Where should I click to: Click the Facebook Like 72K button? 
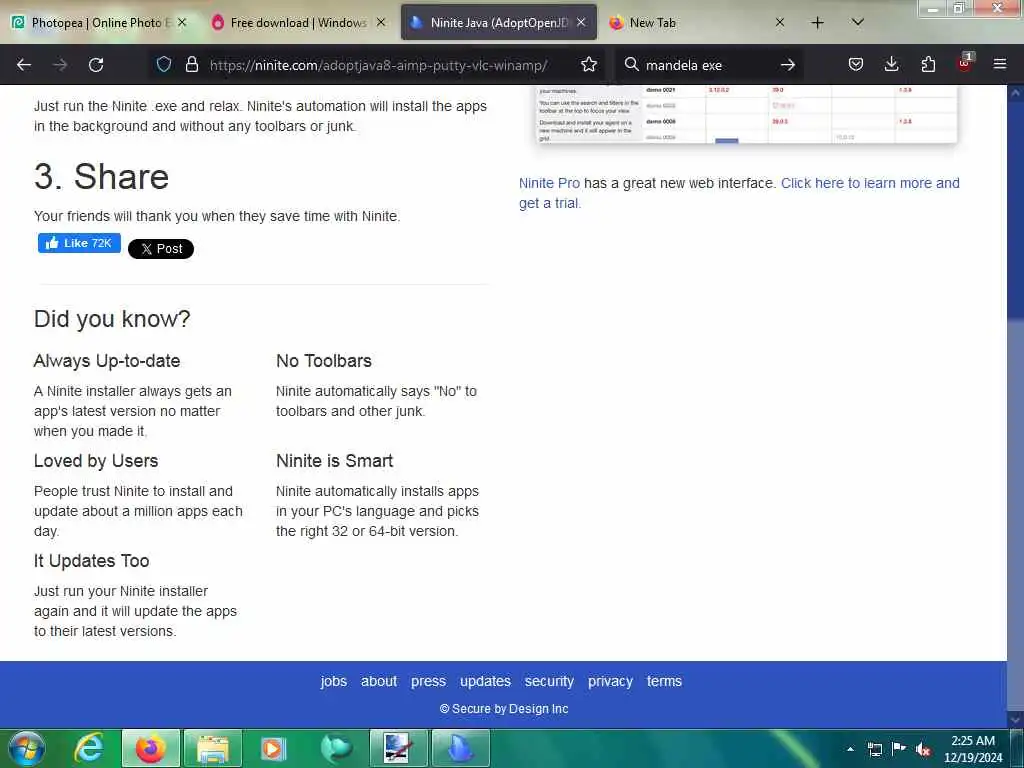click(79, 243)
